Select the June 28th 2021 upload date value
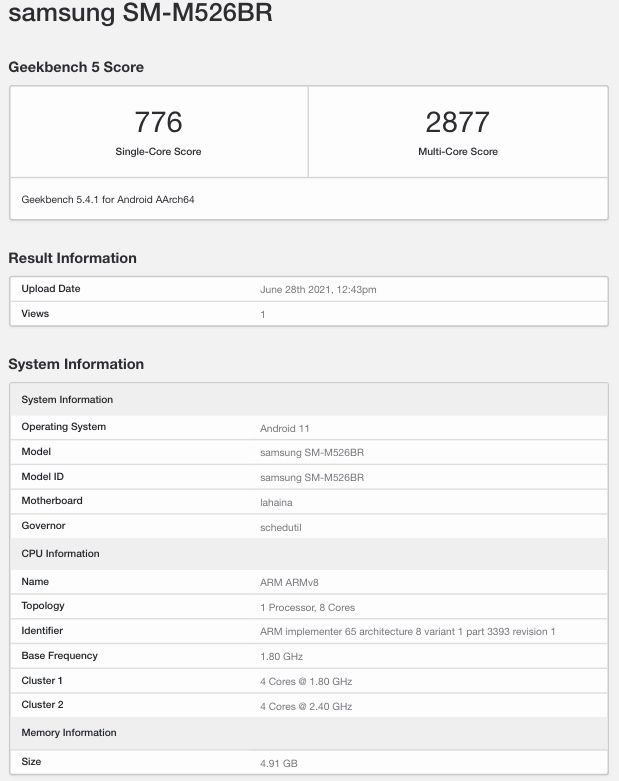Image resolution: width=619 pixels, height=781 pixels. (x=318, y=289)
